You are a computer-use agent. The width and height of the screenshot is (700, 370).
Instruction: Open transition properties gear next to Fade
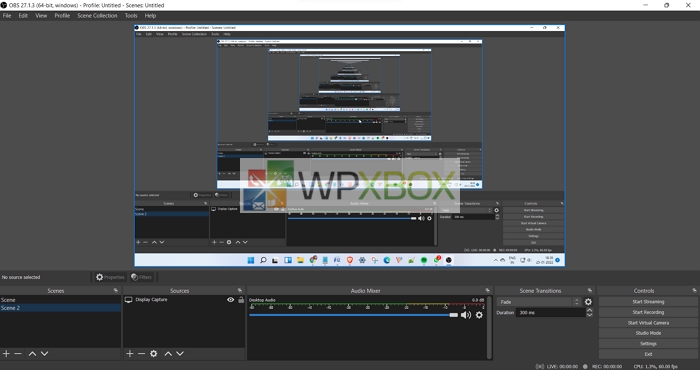pyautogui.click(x=588, y=302)
